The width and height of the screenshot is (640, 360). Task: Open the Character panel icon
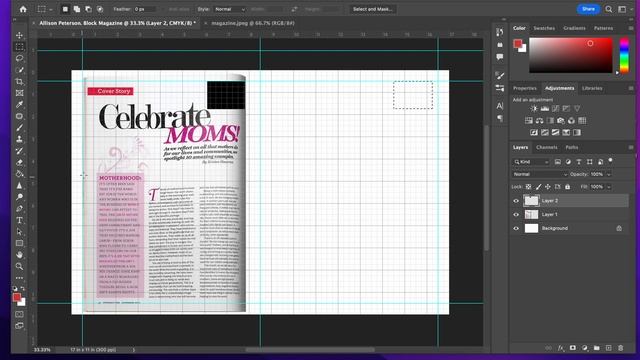click(500, 106)
